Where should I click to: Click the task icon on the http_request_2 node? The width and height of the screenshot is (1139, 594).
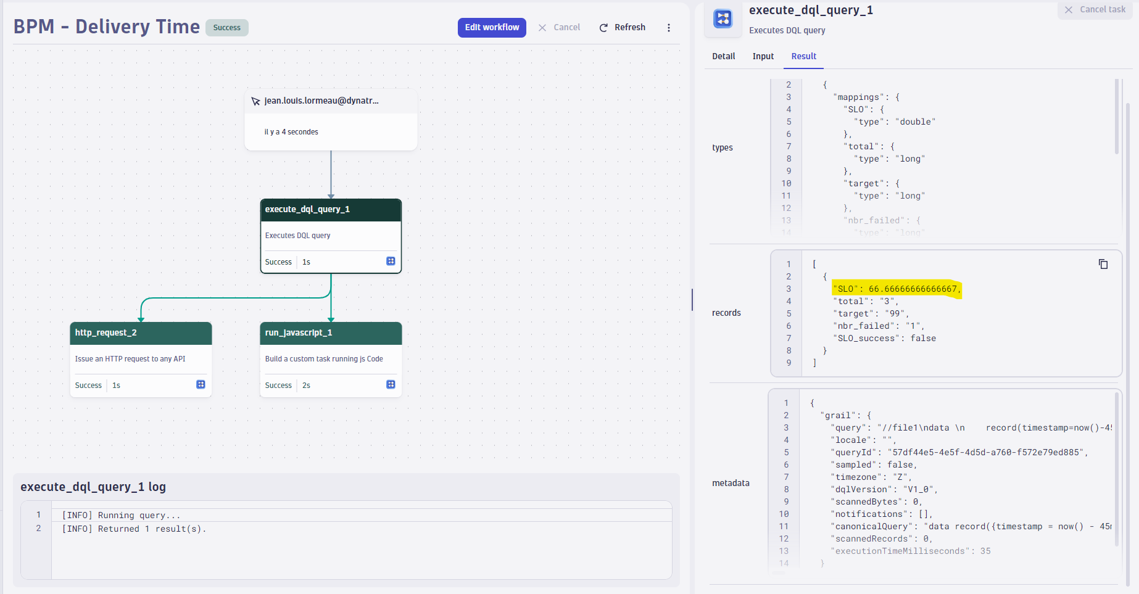[200, 384]
